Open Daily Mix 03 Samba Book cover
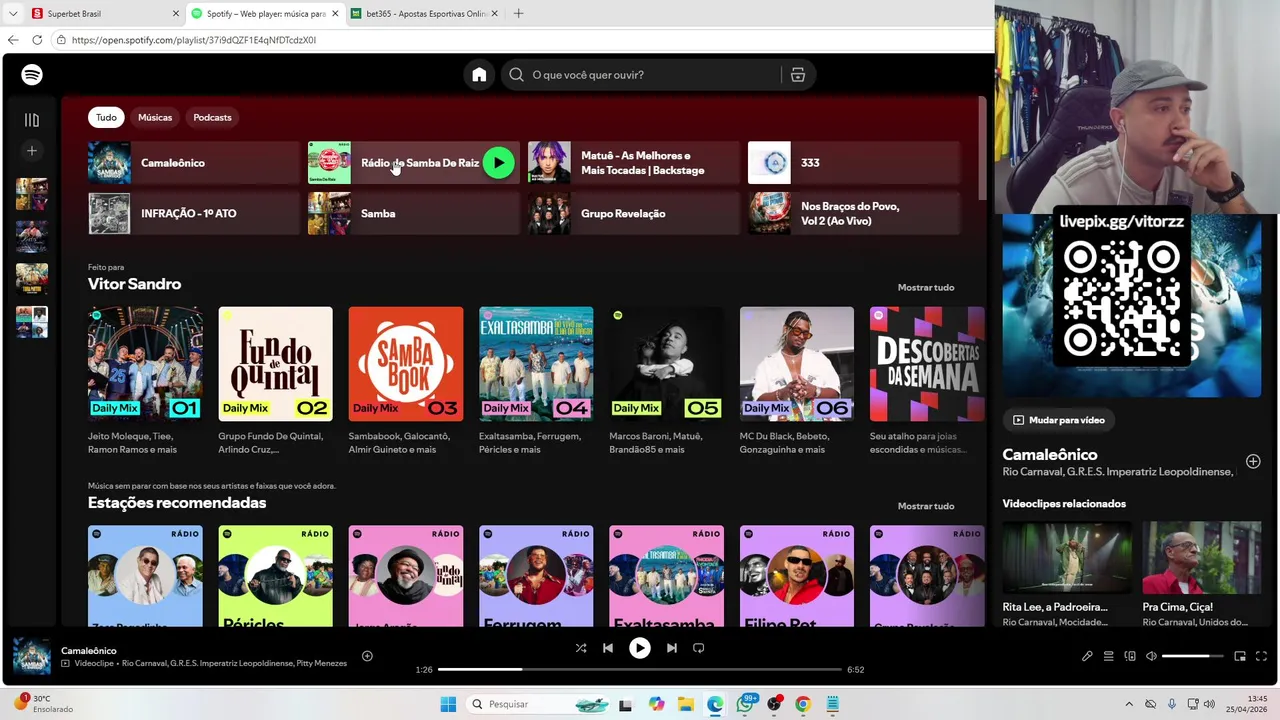This screenshot has height=720, width=1280. click(406, 364)
